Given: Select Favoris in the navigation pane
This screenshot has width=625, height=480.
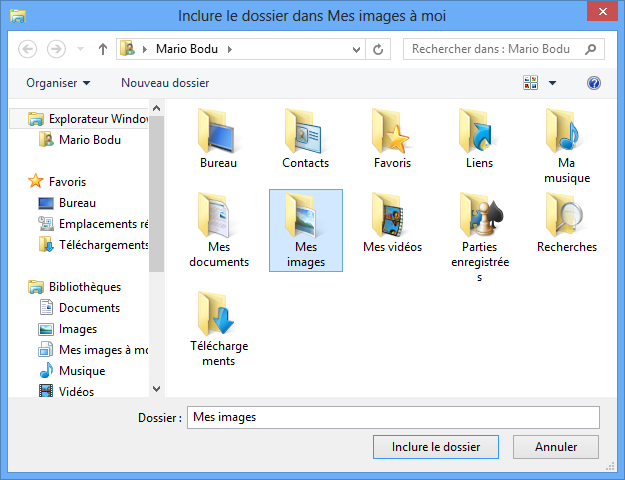Looking at the screenshot, I should [x=58, y=182].
